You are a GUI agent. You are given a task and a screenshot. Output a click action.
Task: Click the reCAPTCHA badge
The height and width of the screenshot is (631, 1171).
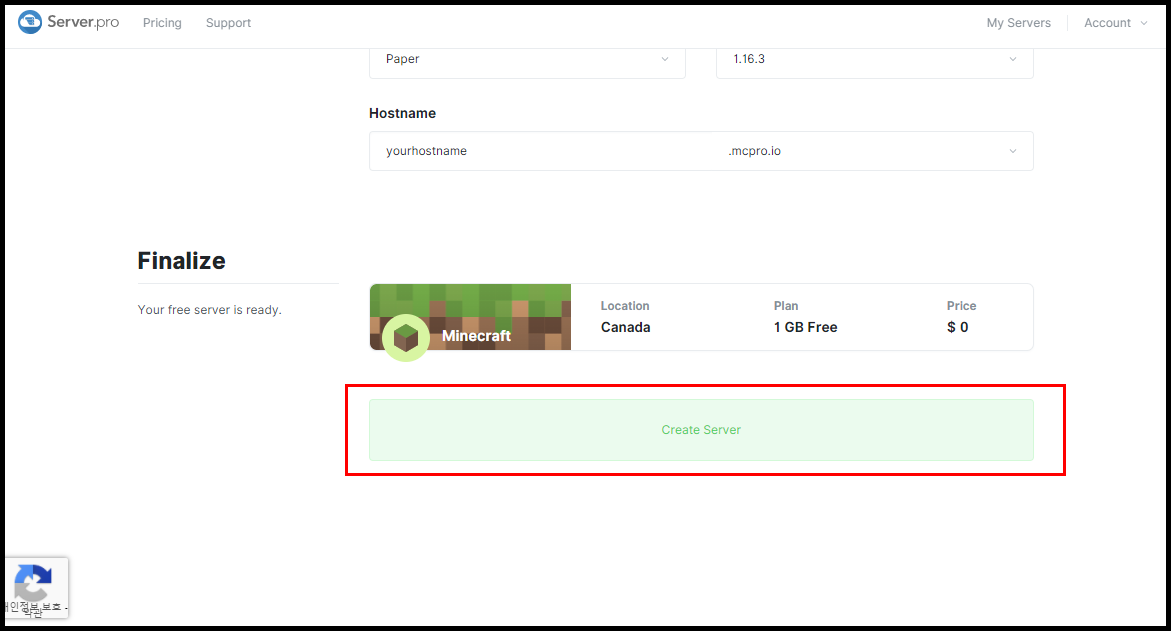click(x=36, y=588)
